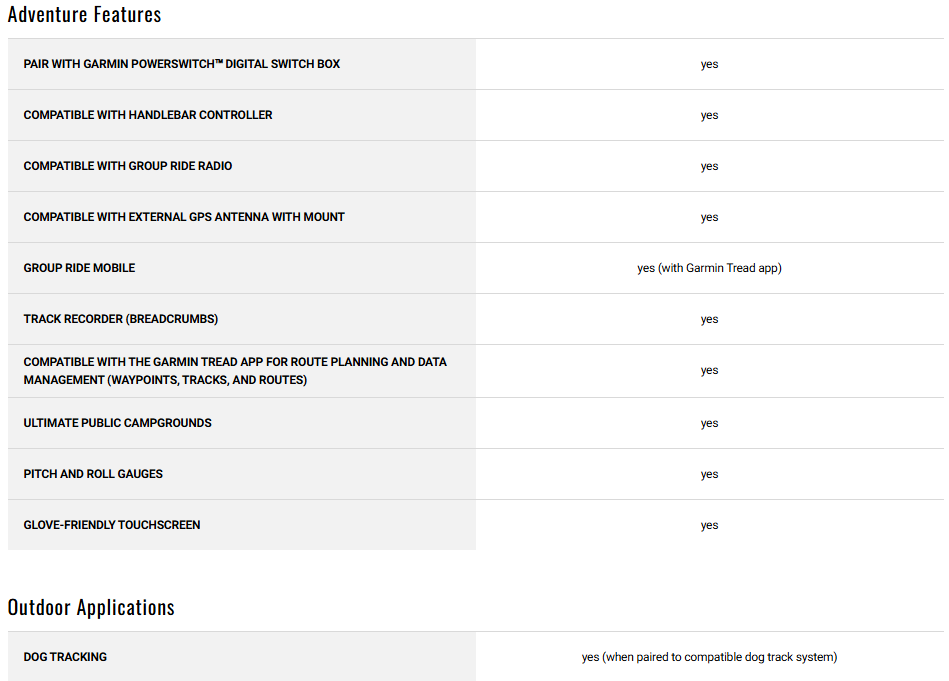Click Ultimate Public Campgrounds label
This screenshot has height=681, width=949.
coord(117,423)
